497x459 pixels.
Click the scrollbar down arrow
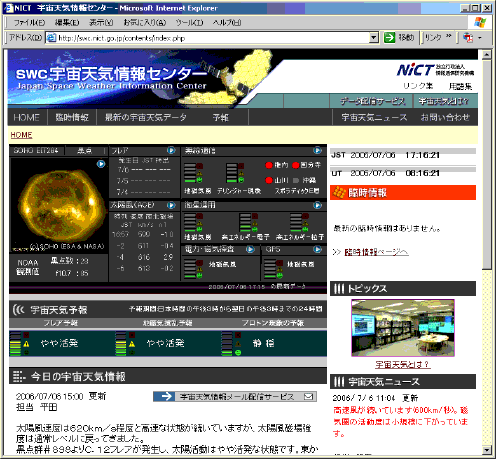tap(487, 450)
